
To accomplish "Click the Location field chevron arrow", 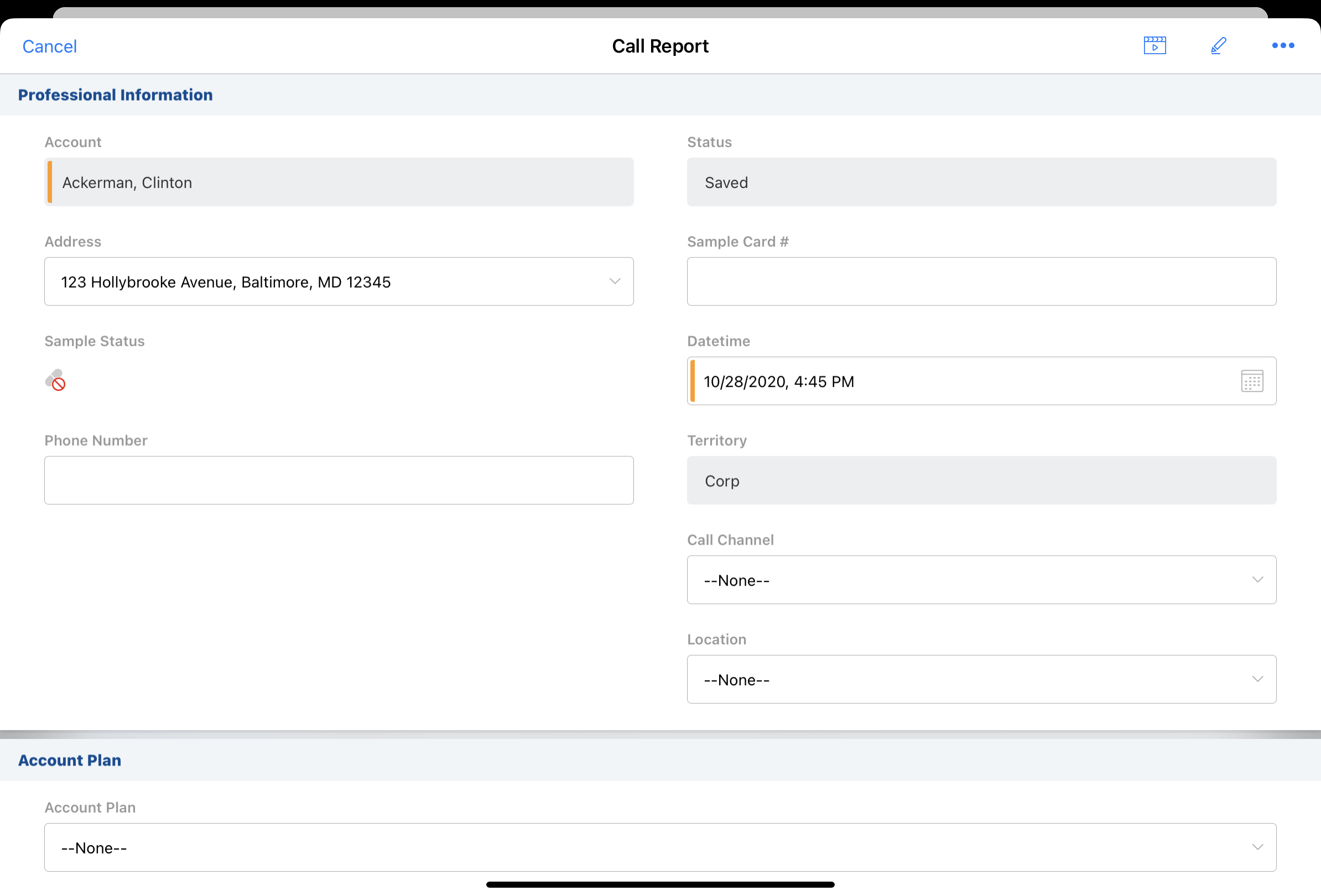I will (x=1257, y=679).
